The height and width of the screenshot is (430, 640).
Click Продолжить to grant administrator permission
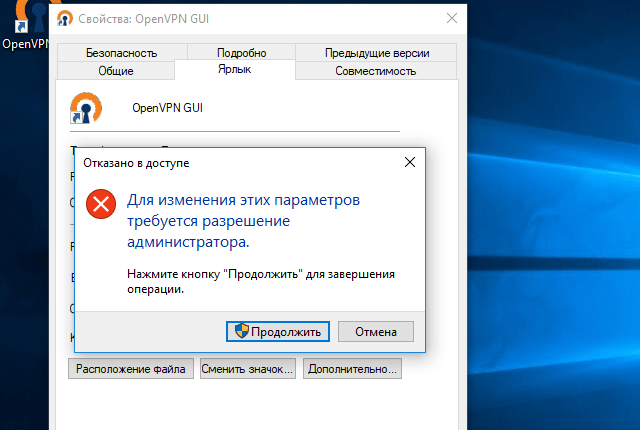point(278,331)
